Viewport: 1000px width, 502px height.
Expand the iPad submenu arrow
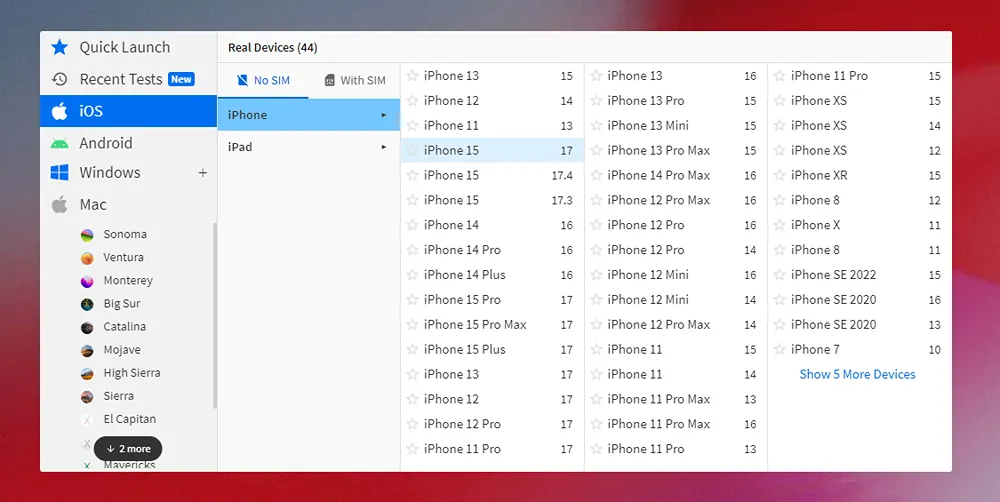pyautogui.click(x=384, y=147)
